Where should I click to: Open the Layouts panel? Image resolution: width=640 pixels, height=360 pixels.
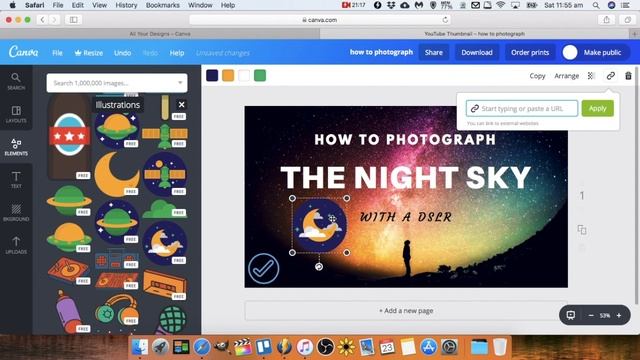(16, 114)
